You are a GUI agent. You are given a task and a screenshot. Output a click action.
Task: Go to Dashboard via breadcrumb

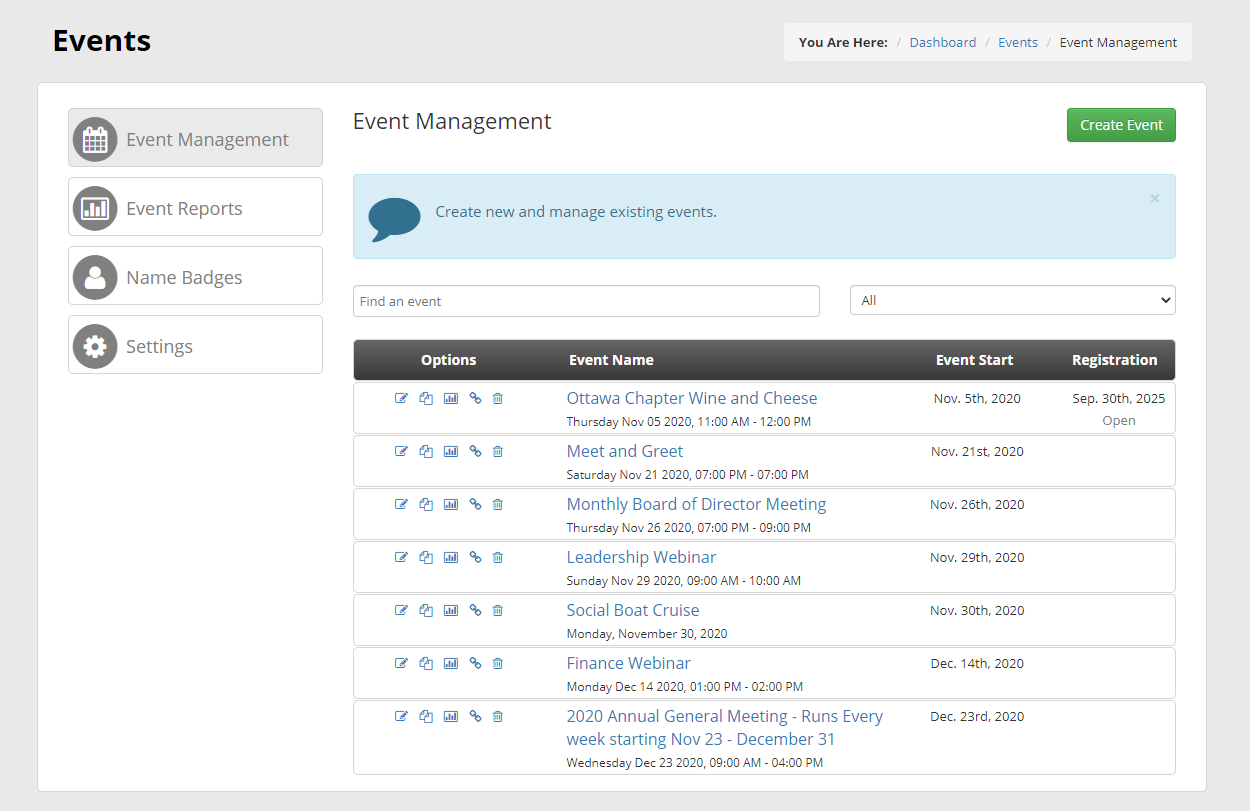[943, 42]
